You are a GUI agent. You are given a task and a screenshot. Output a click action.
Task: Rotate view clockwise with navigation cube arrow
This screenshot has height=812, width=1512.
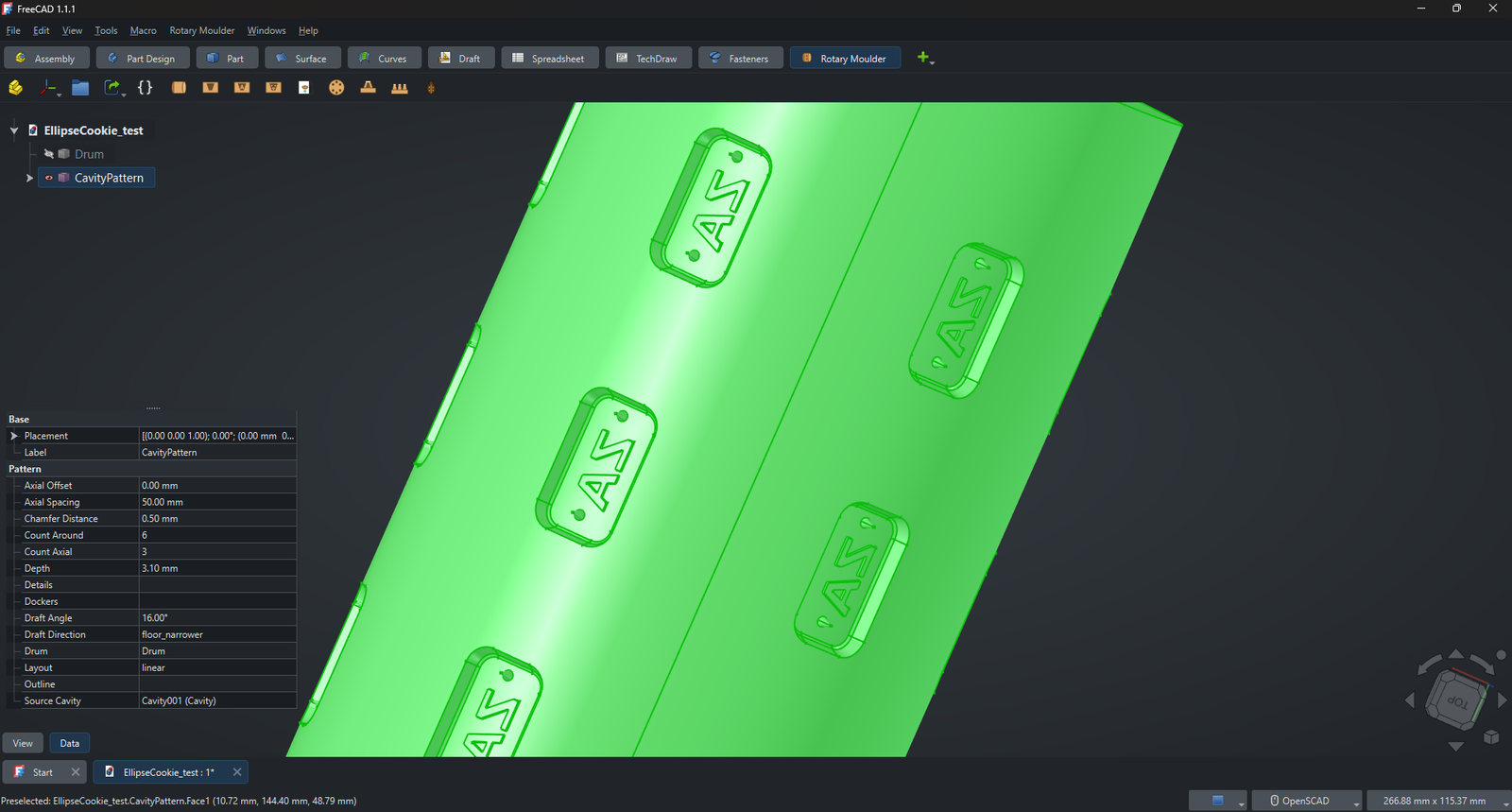[1481, 663]
